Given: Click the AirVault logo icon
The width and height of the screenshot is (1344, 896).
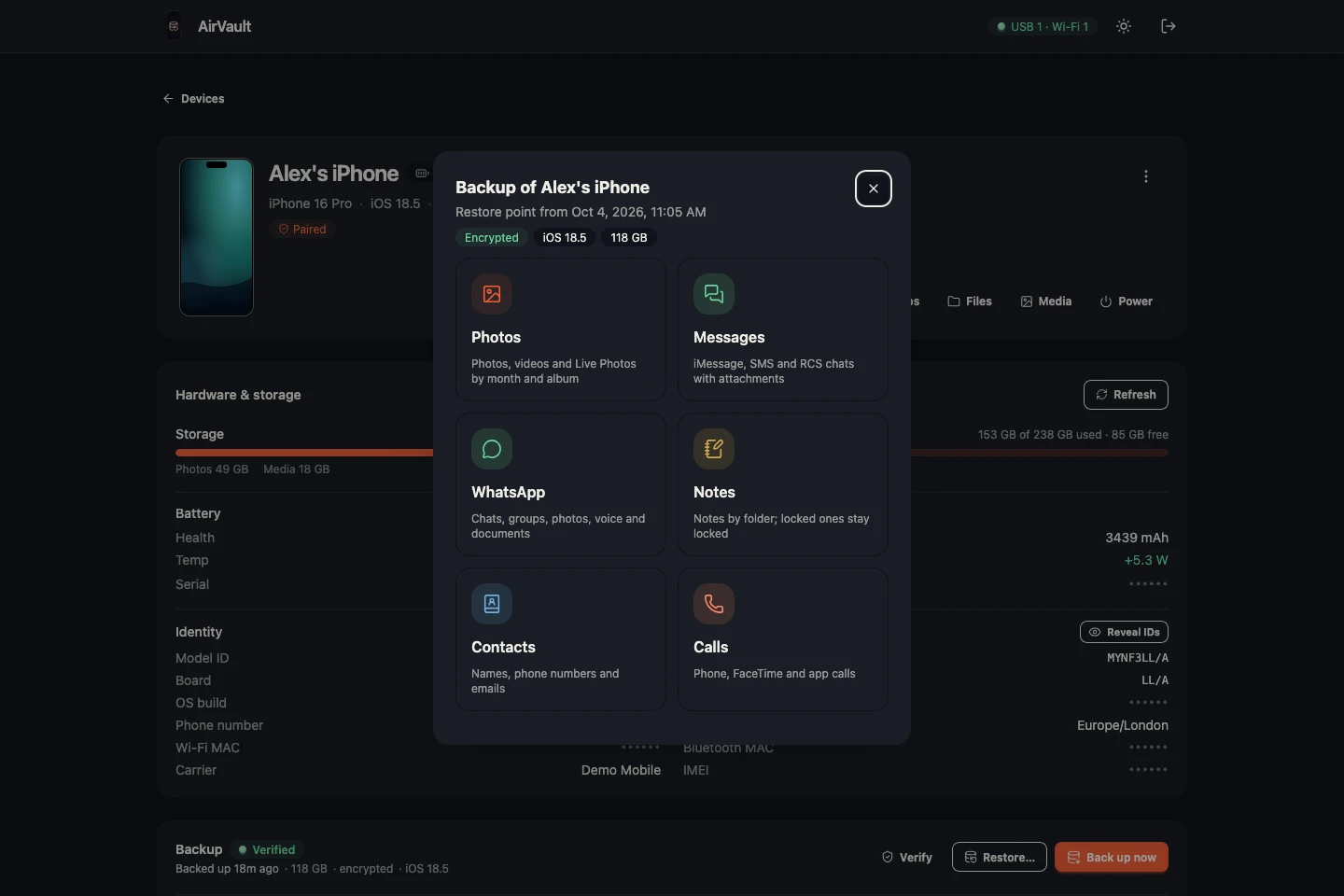Looking at the screenshot, I should point(174,26).
